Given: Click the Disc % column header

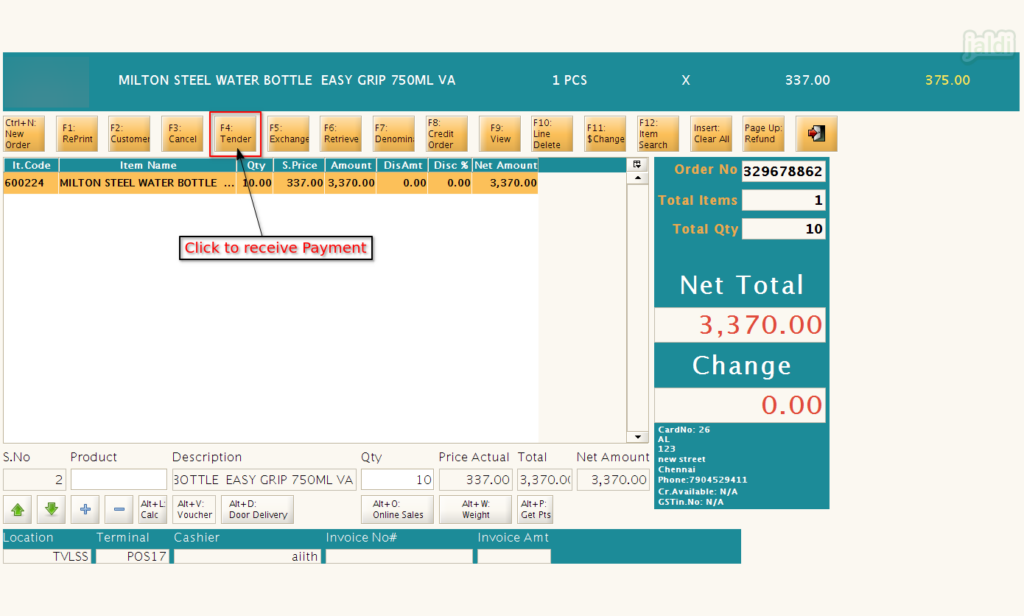Looking at the screenshot, I should tap(451, 165).
